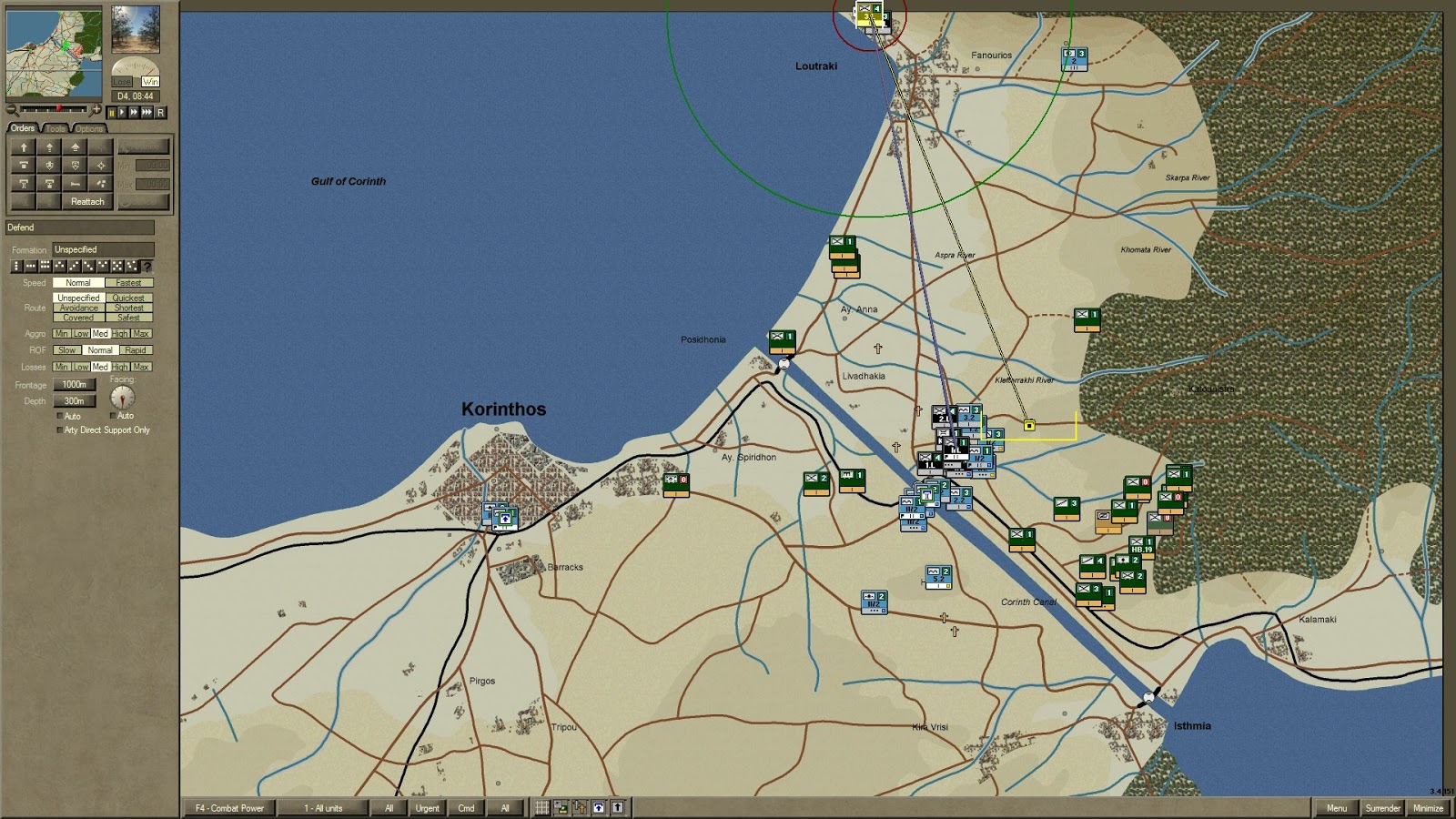
Task: Run game at fast double-arrow speed
Action: click(134, 113)
